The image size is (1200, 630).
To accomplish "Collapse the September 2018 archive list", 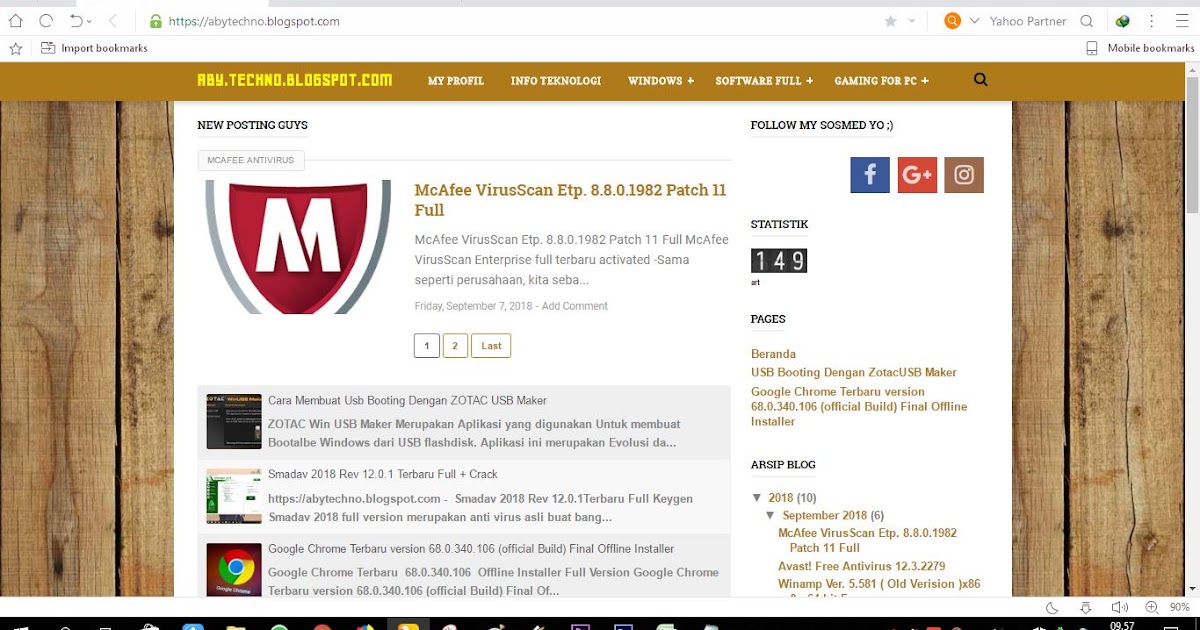I will tap(771, 516).
